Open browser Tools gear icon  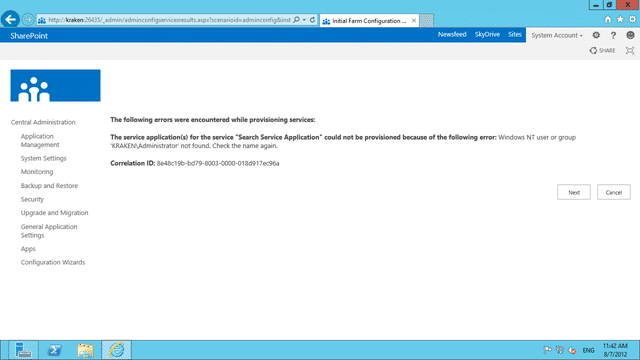pyautogui.click(x=632, y=20)
